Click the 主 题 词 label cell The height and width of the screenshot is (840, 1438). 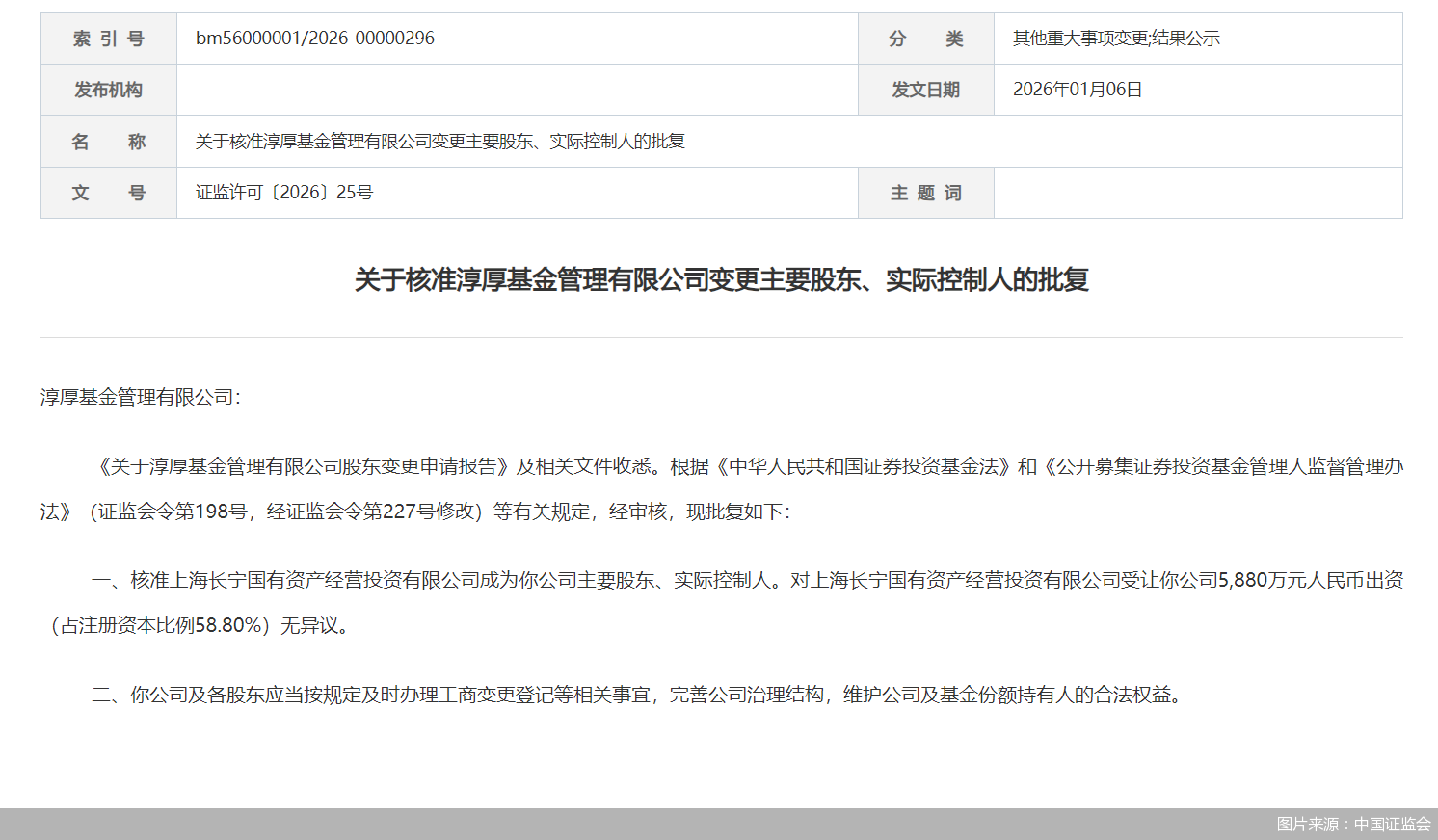click(925, 192)
